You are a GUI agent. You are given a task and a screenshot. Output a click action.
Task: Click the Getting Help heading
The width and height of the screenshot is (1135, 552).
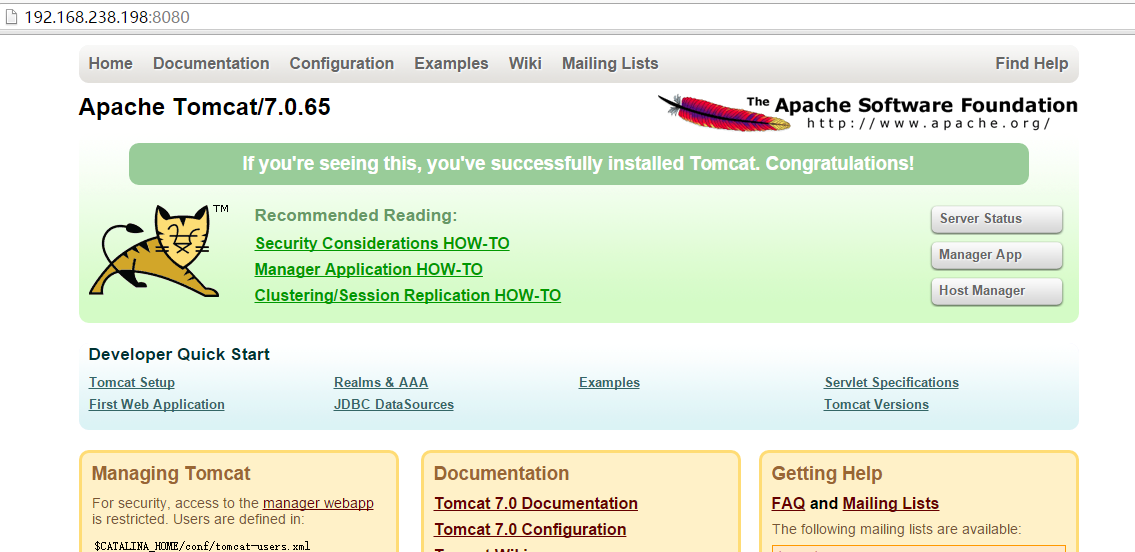pyautogui.click(x=827, y=474)
